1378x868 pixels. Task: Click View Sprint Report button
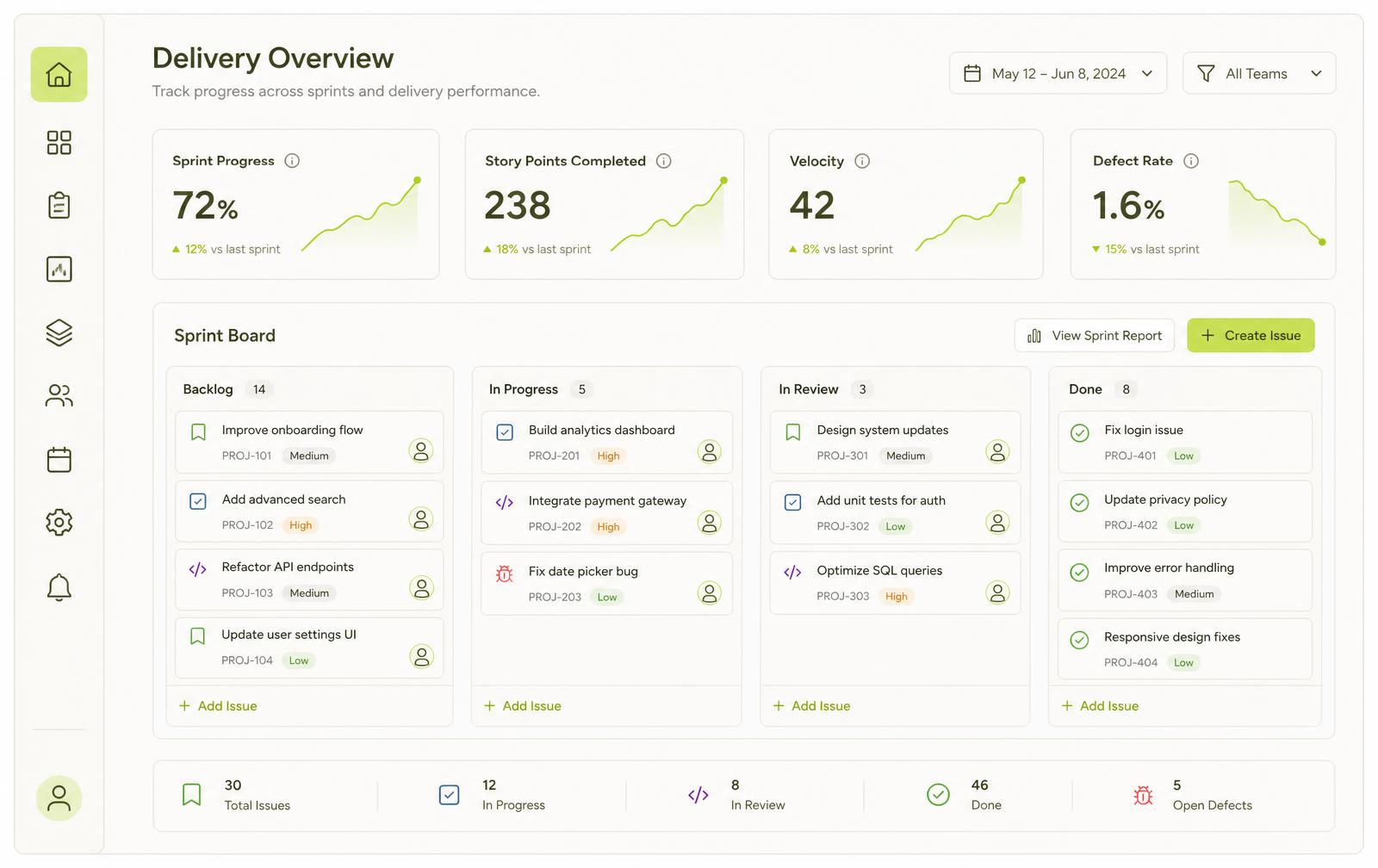tap(1095, 336)
